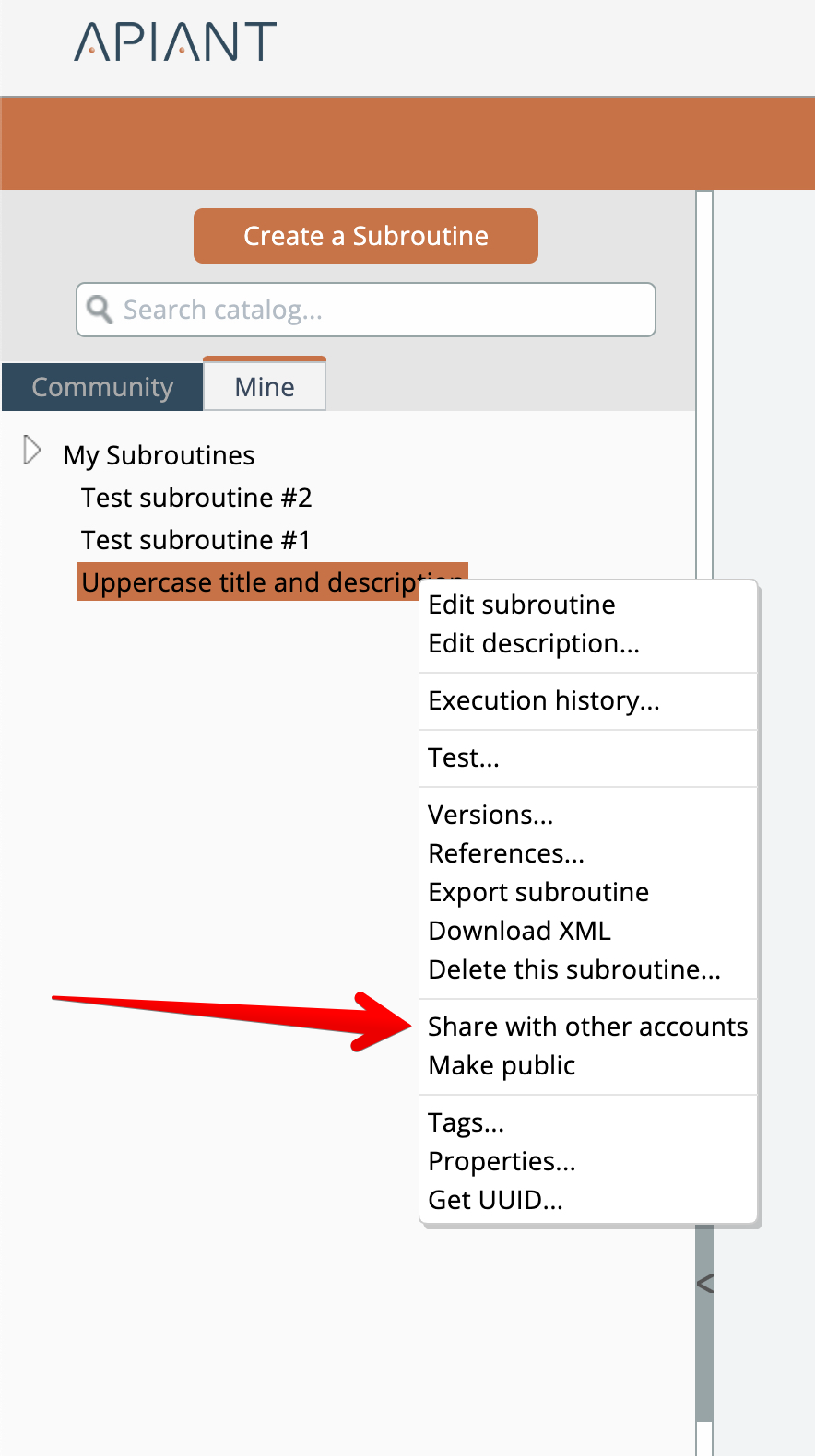
Task: Select Share with other accounts
Action: [587, 1027]
